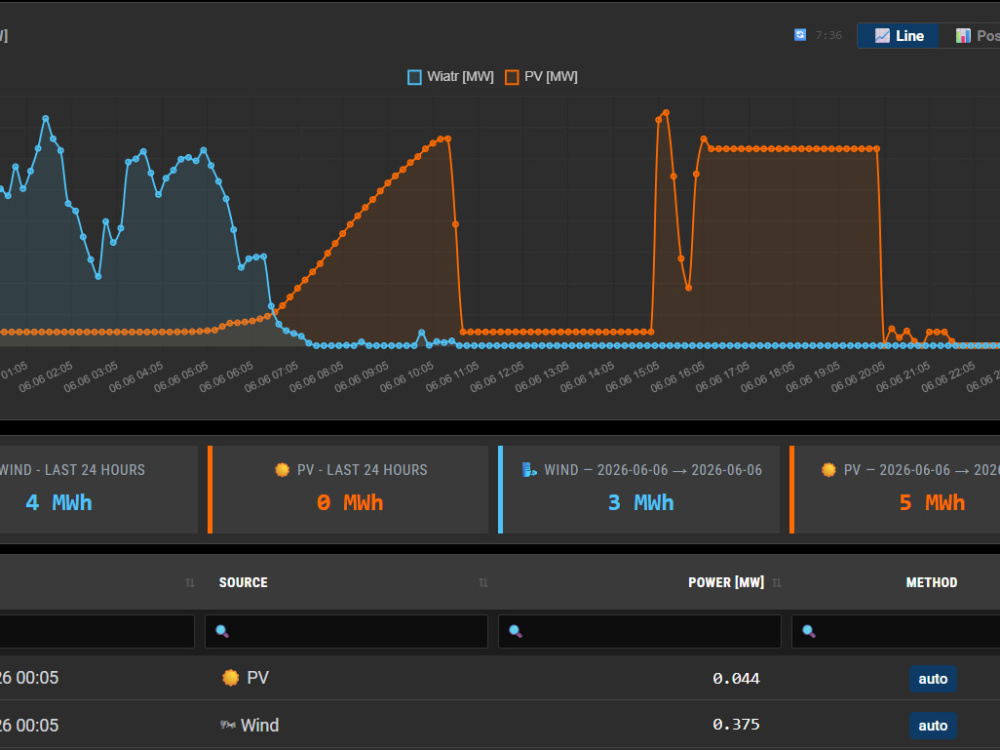Focus the Source filter input field

[346, 631]
